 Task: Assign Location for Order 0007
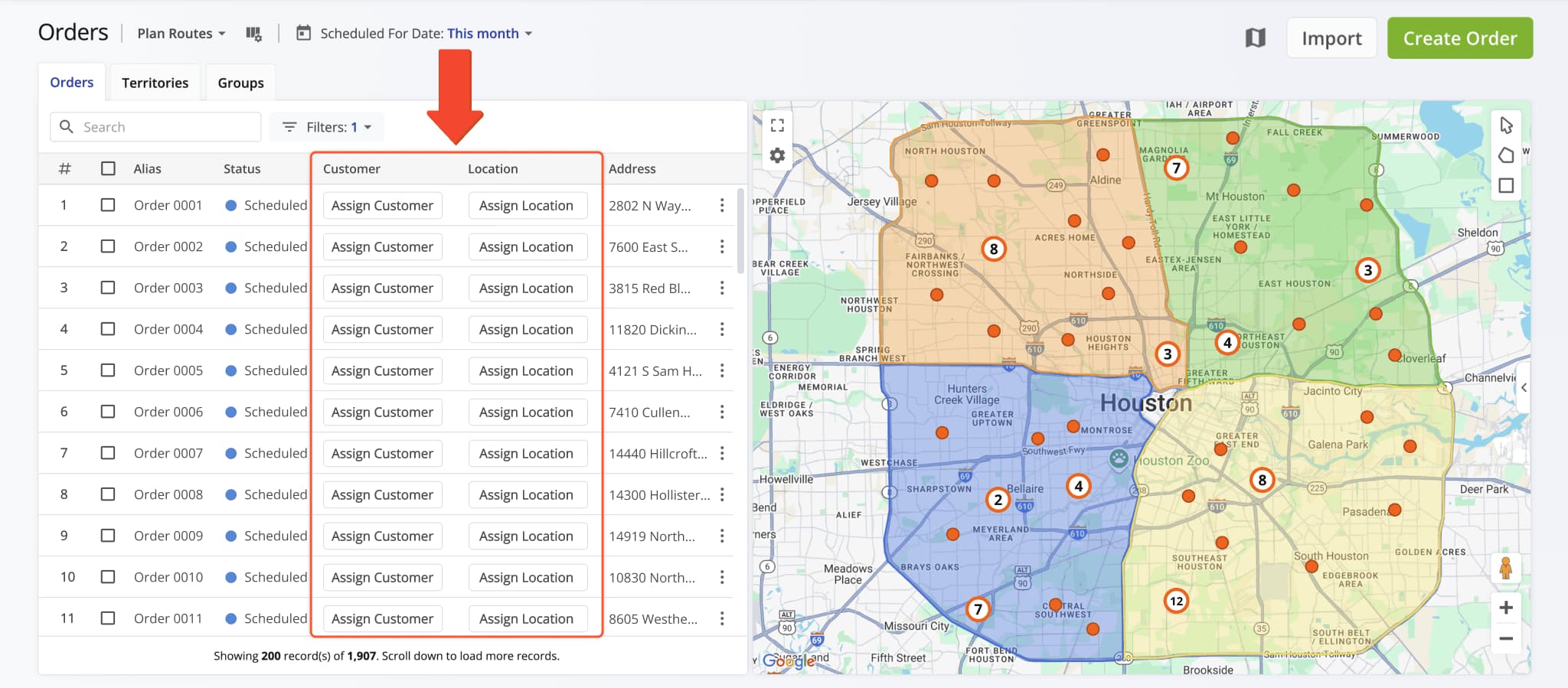pyautogui.click(x=527, y=453)
